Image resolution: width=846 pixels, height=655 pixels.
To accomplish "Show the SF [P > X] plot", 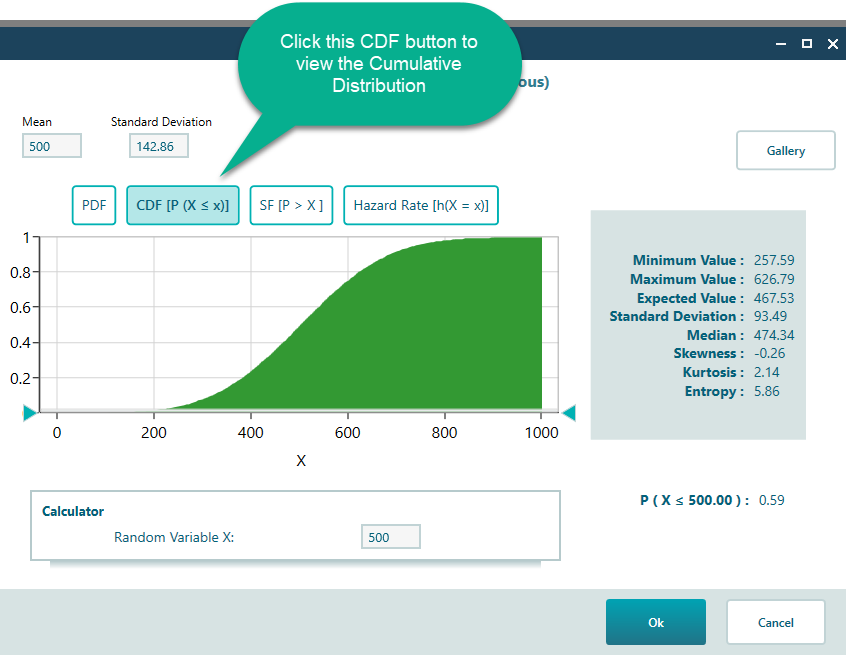I will coord(291,205).
